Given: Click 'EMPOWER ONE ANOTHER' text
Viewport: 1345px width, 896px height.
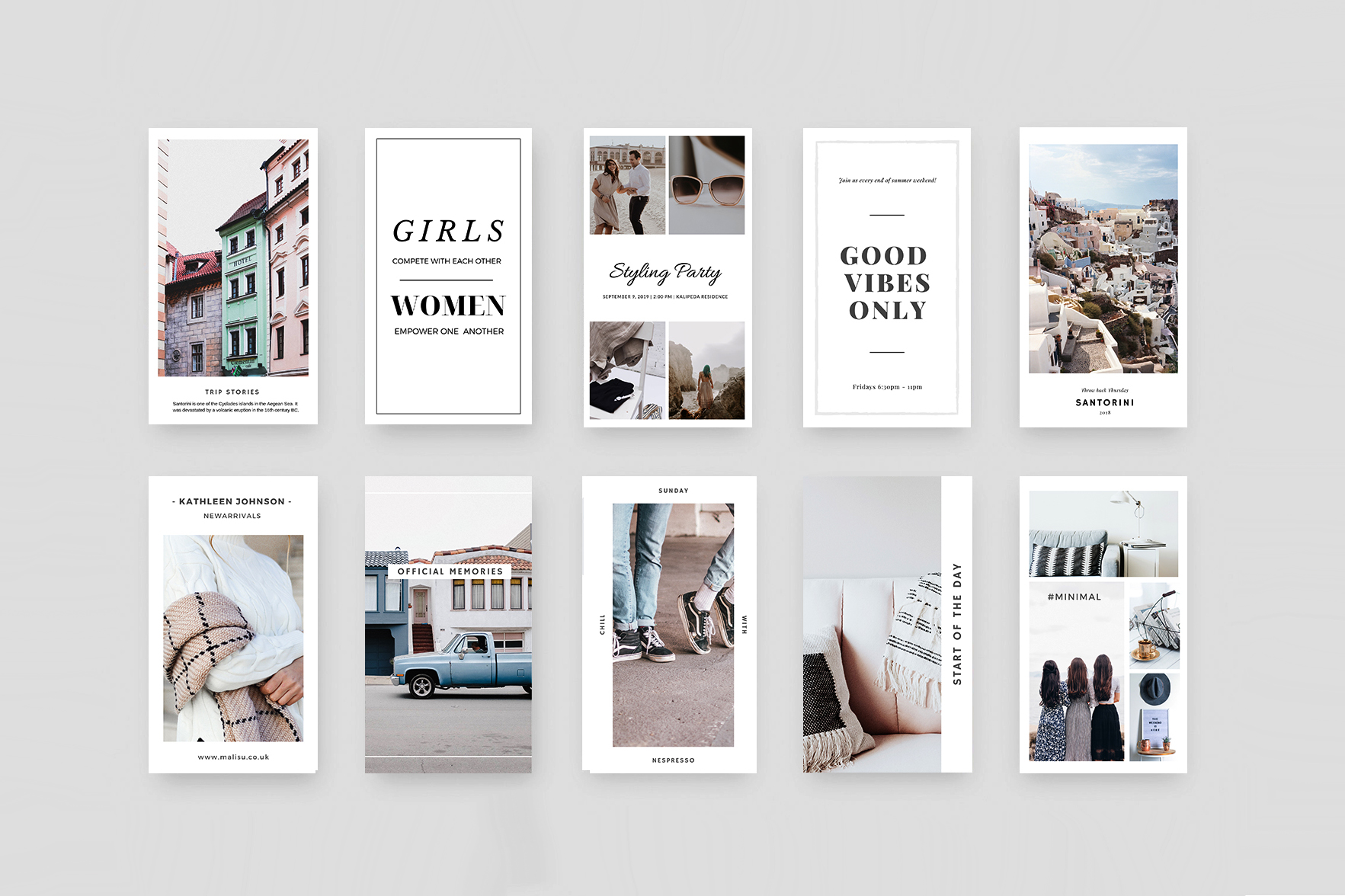Looking at the screenshot, I should pyautogui.click(x=449, y=331).
